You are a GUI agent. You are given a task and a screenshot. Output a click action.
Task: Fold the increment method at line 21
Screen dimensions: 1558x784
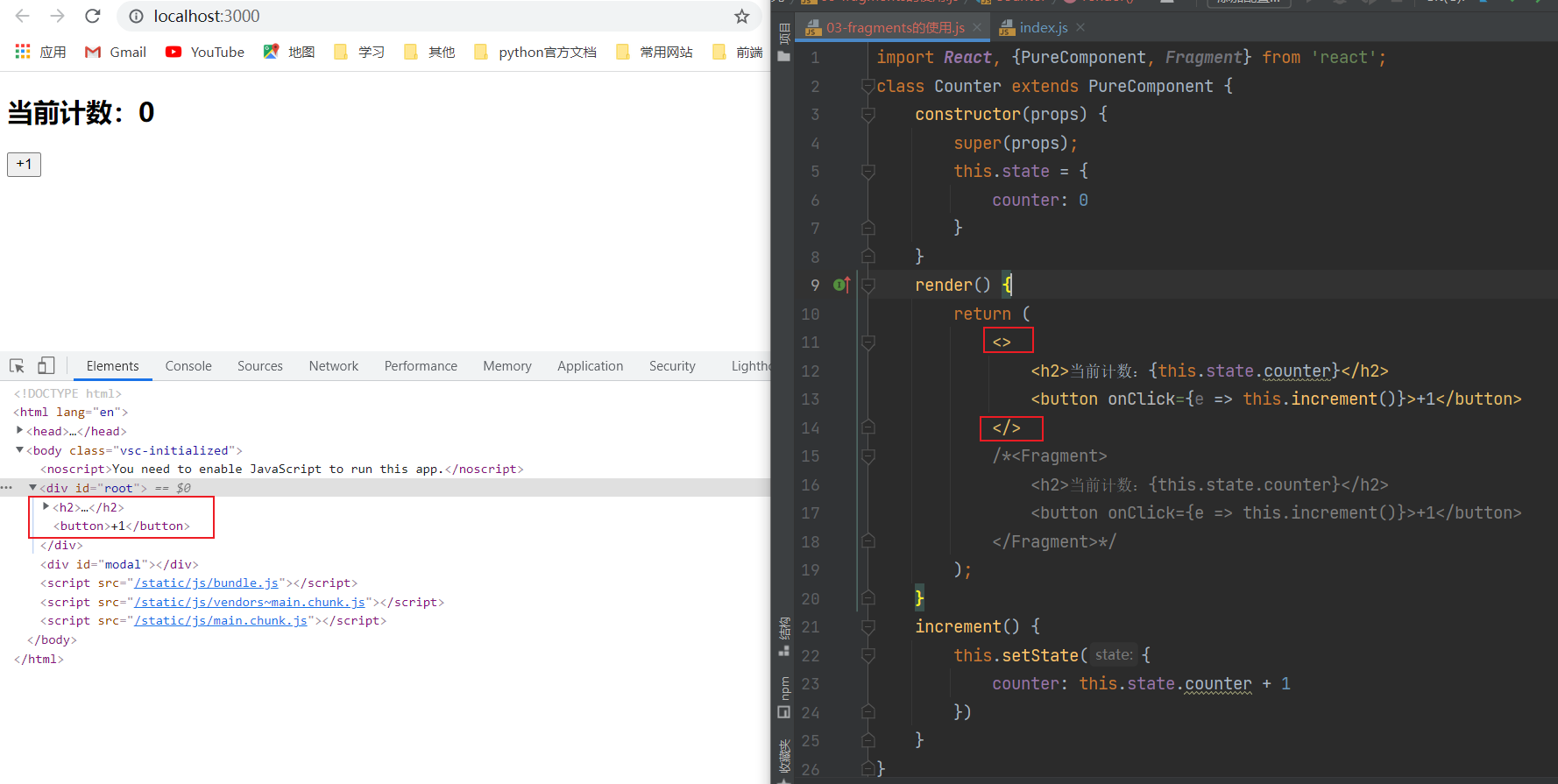(868, 626)
